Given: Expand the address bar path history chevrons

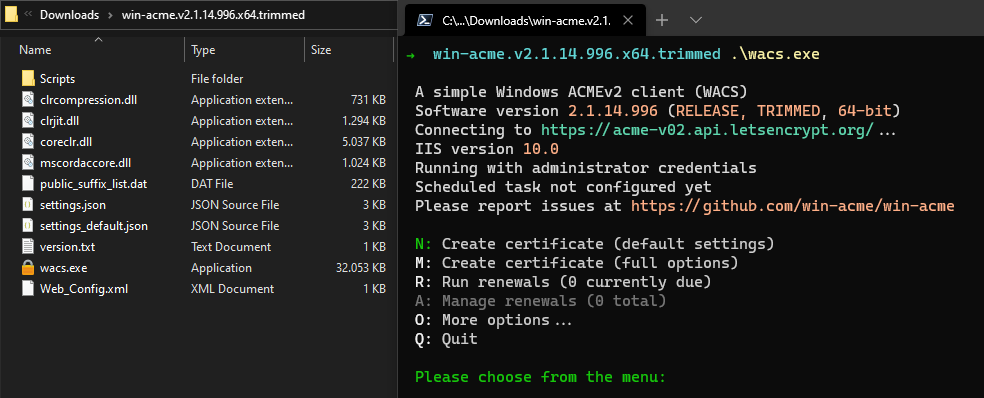Looking at the screenshot, I should coord(28,14).
